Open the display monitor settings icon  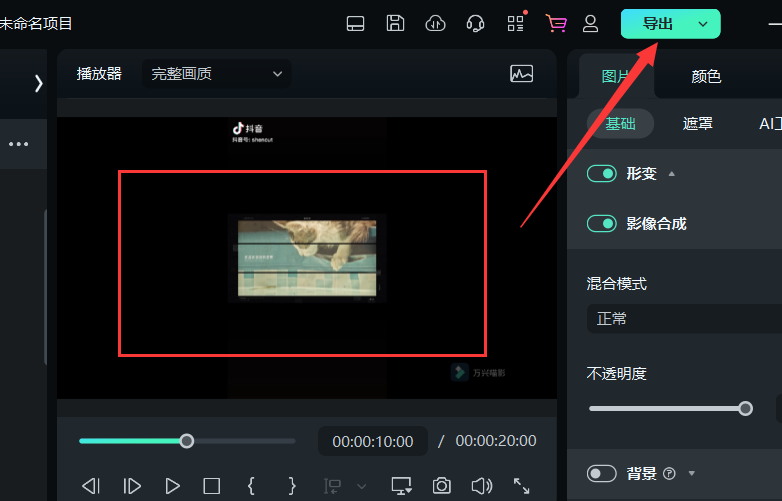click(x=401, y=486)
